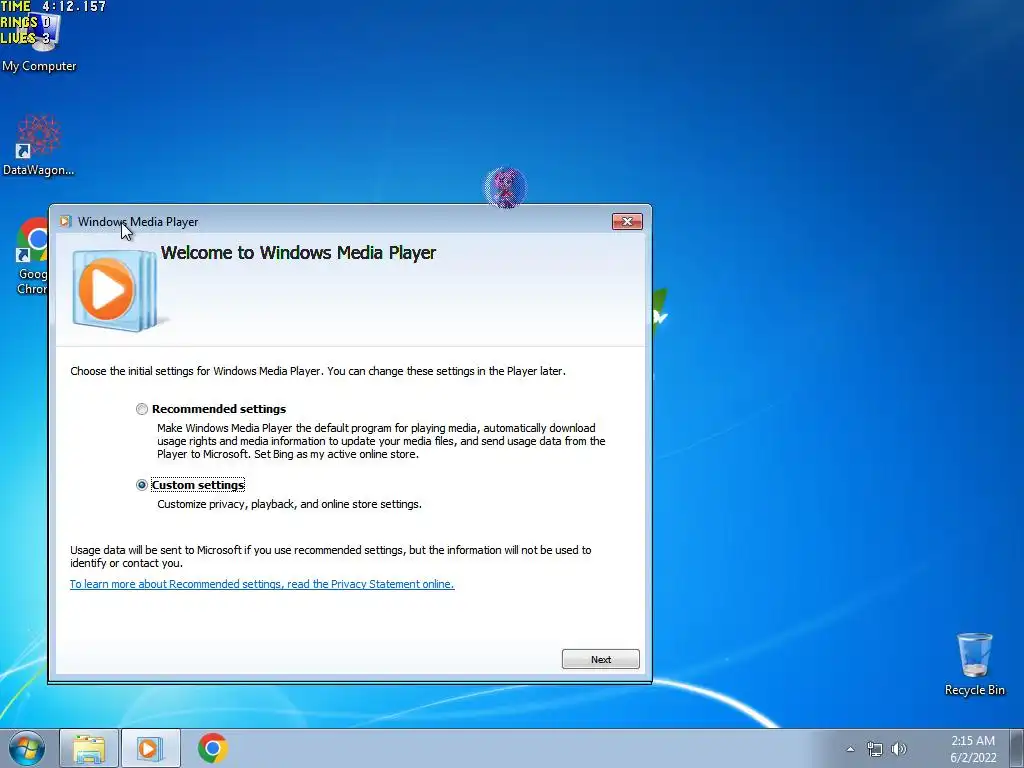Screen dimensions: 1024x768
Task: Click the 'Customize privacy, playback' description text
Action: pyautogui.click(x=289, y=504)
